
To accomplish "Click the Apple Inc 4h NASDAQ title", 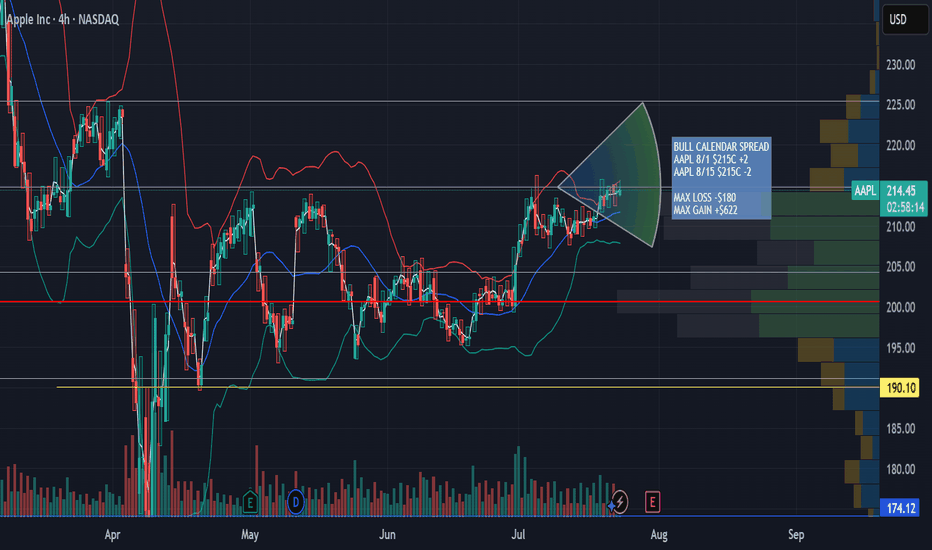I will pos(62,20).
